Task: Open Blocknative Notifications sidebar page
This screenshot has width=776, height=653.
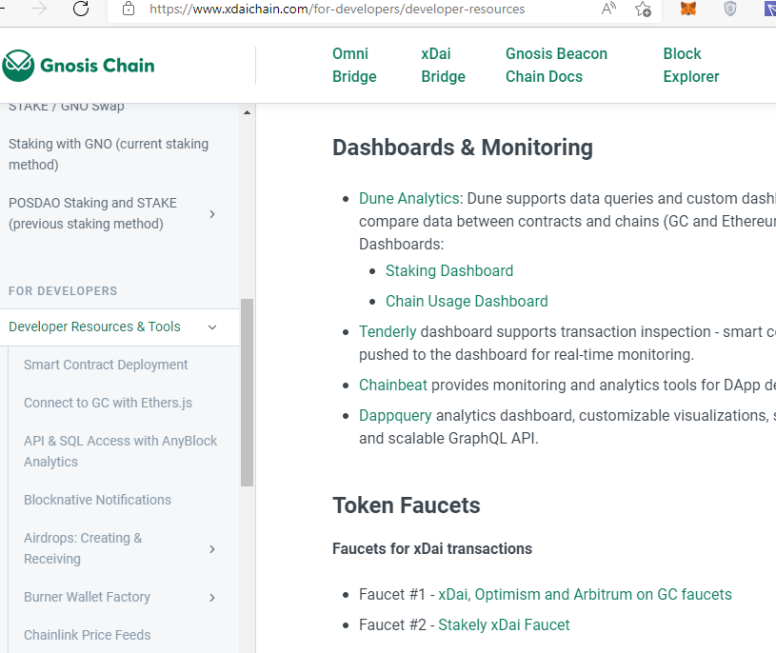Action: pyautogui.click(x=97, y=500)
